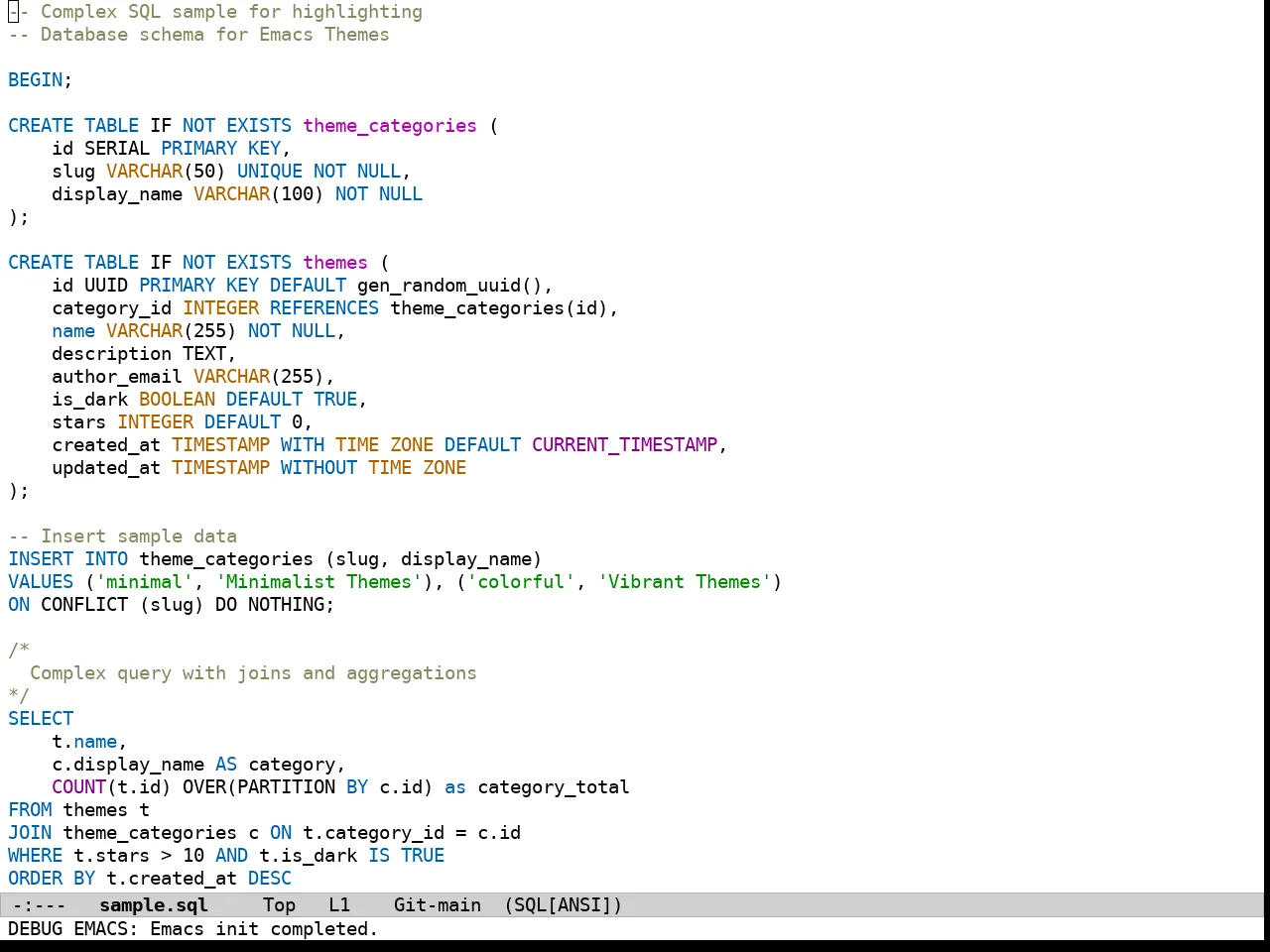Viewport: 1270px width, 952px height.
Task: Click "ORDER BY" keyword on last code line
Action: [52, 878]
